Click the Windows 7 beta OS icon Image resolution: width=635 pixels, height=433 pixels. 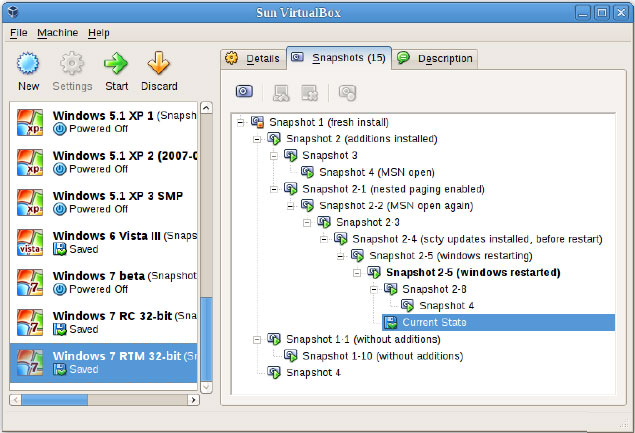pyautogui.click(x=30, y=283)
